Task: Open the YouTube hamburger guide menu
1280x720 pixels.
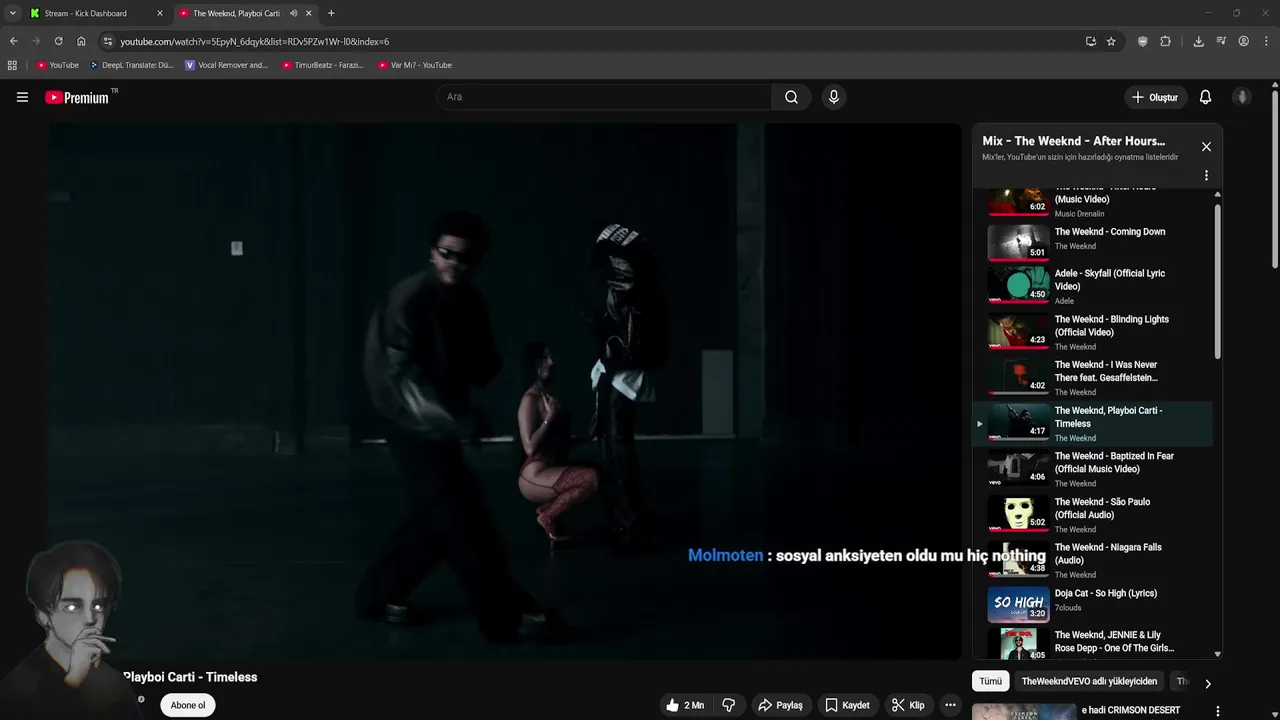Action: tap(22, 97)
